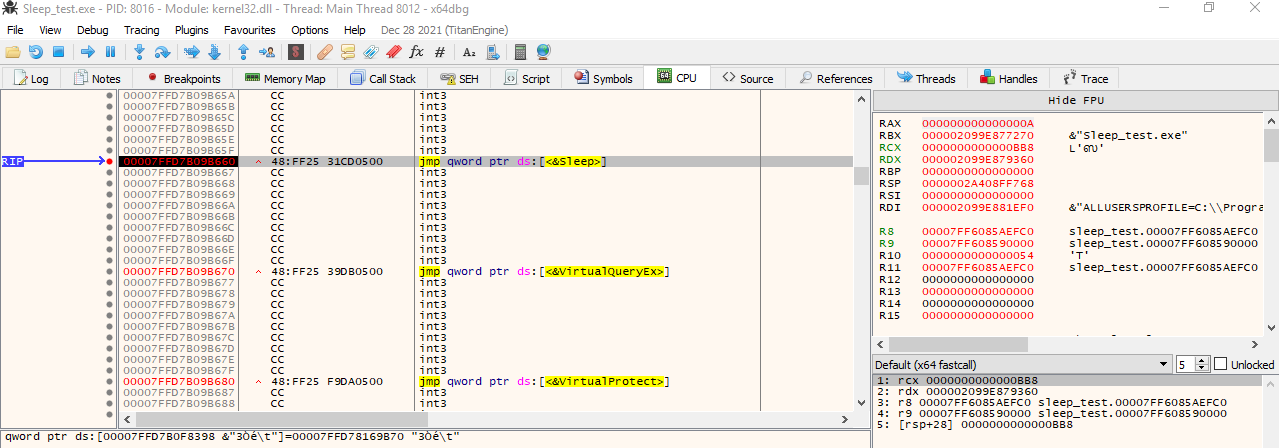Viewport: 1279px width, 448px height.
Task: Click the RSP register value 0000002A408FF768
Action: pyautogui.click(x=977, y=183)
